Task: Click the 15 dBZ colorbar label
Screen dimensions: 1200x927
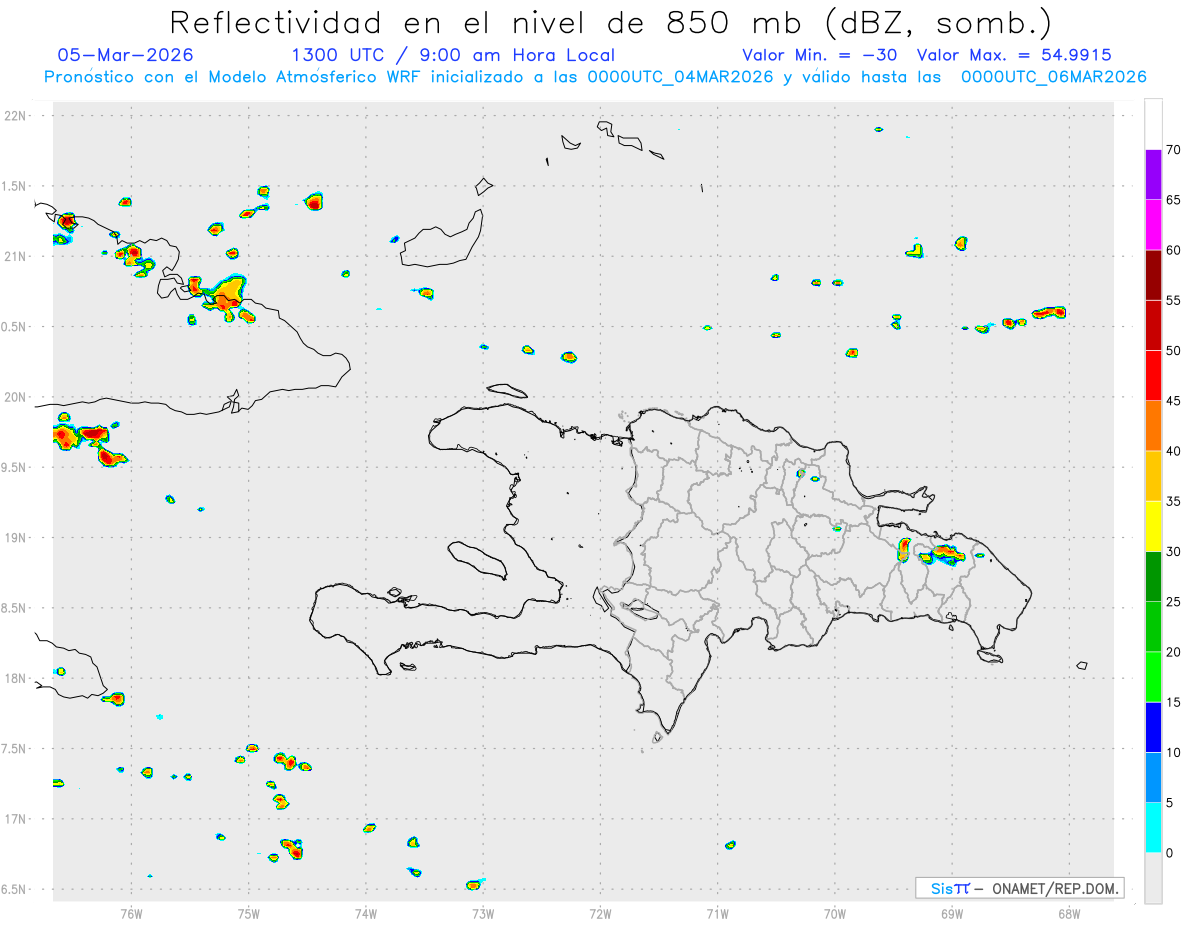Action: (x=1174, y=702)
